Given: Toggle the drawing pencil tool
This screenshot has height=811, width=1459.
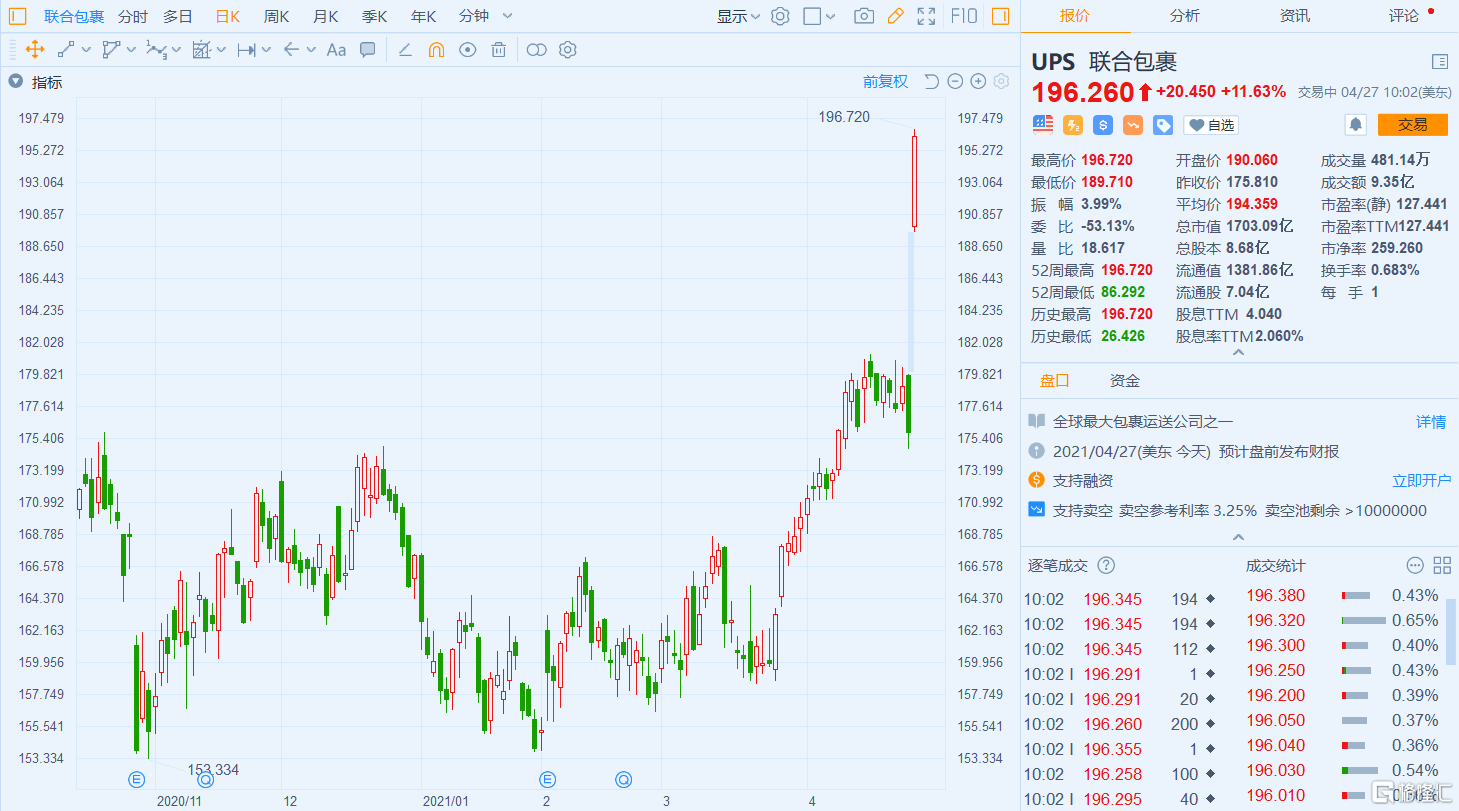Looking at the screenshot, I should (895, 16).
